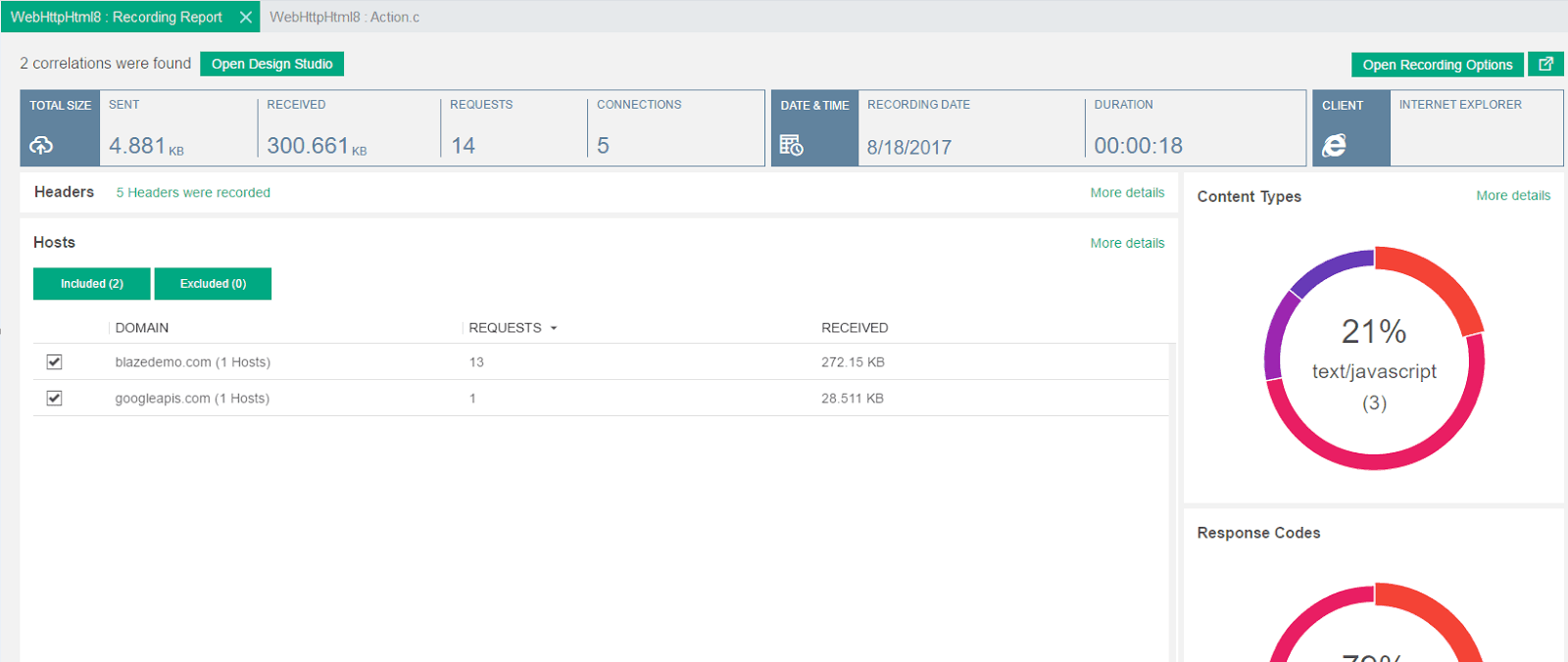Close the Recording Report tab
This screenshot has width=1568, height=662.
point(246,17)
